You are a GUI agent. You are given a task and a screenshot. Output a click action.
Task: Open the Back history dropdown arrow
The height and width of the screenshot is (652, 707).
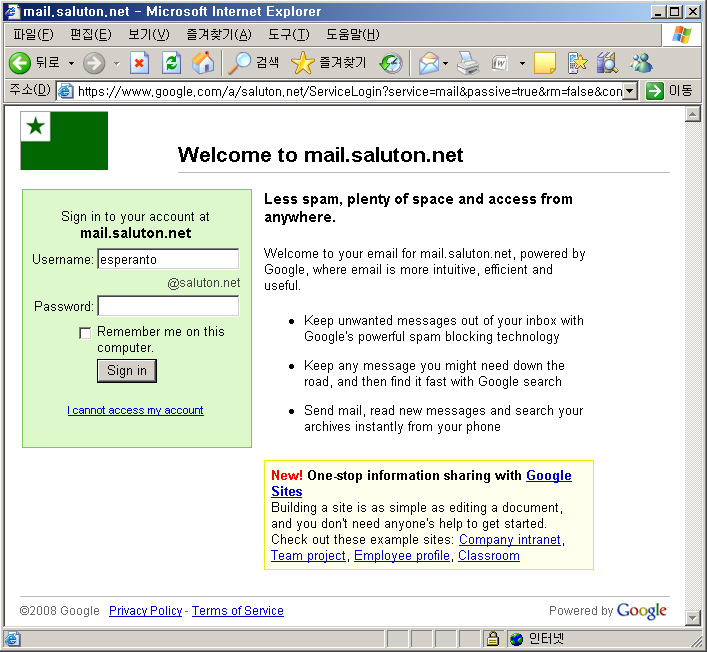71,64
